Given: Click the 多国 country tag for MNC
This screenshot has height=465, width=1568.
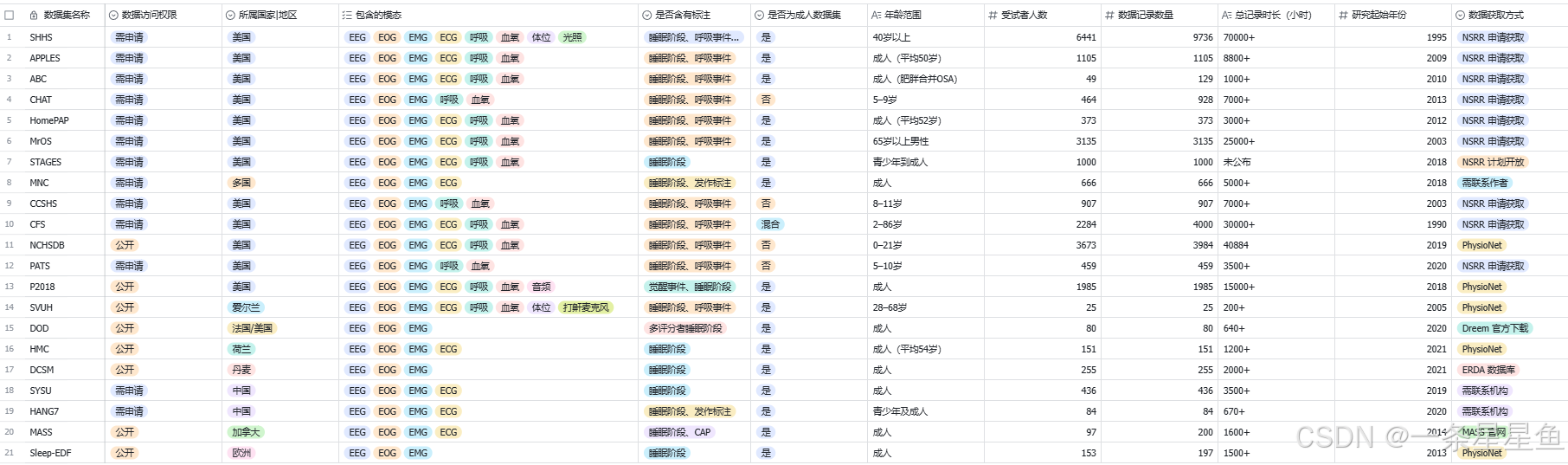Looking at the screenshot, I should tap(241, 183).
